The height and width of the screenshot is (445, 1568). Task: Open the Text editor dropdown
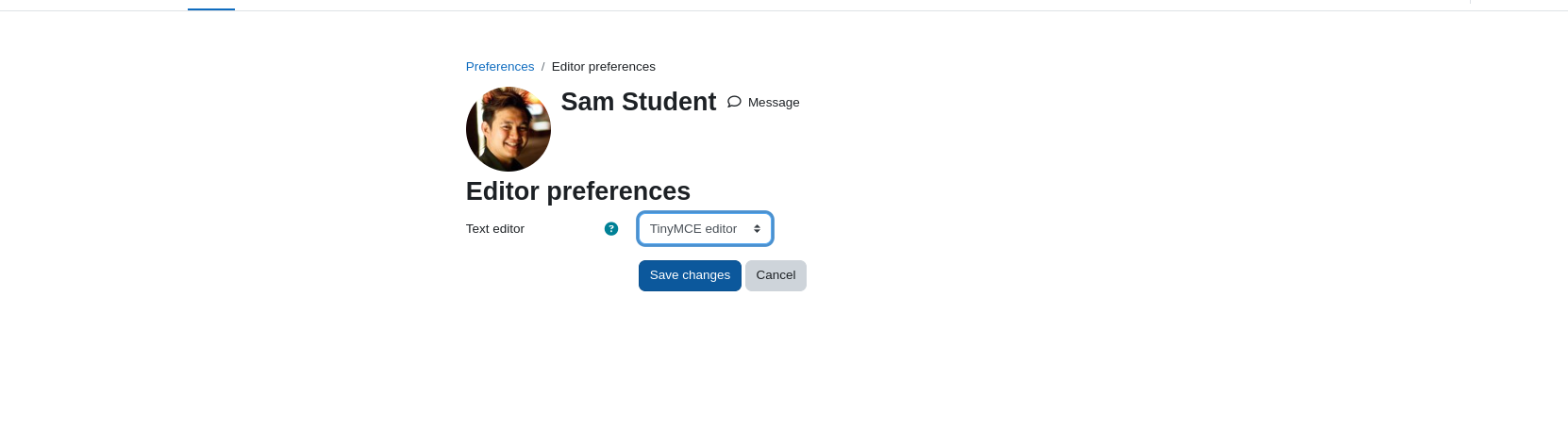tap(706, 229)
